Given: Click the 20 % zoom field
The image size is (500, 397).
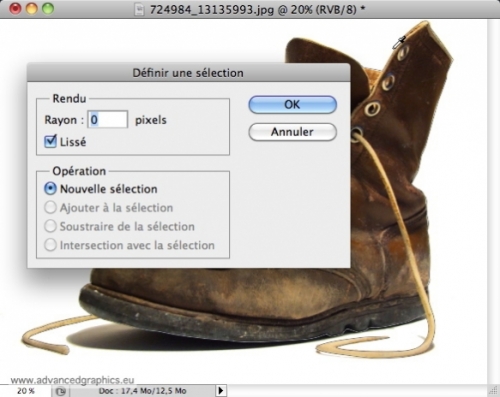Looking at the screenshot, I should coord(26,391).
